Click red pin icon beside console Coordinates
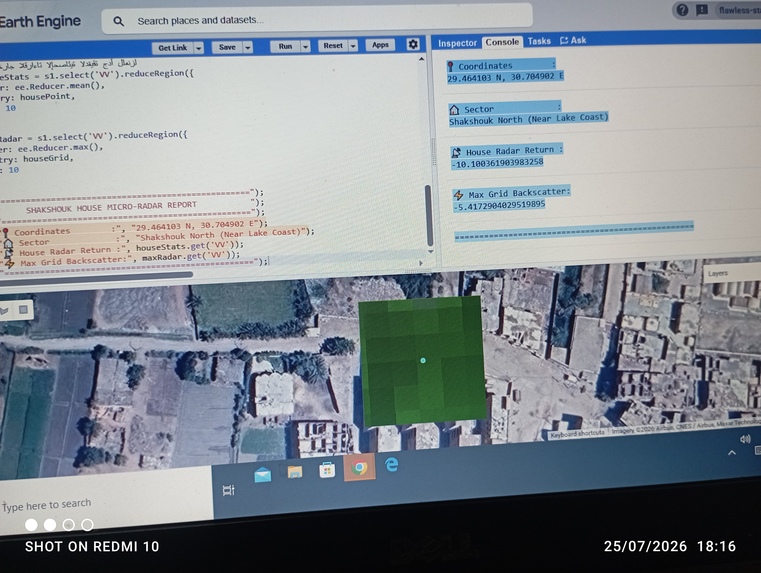 point(450,66)
